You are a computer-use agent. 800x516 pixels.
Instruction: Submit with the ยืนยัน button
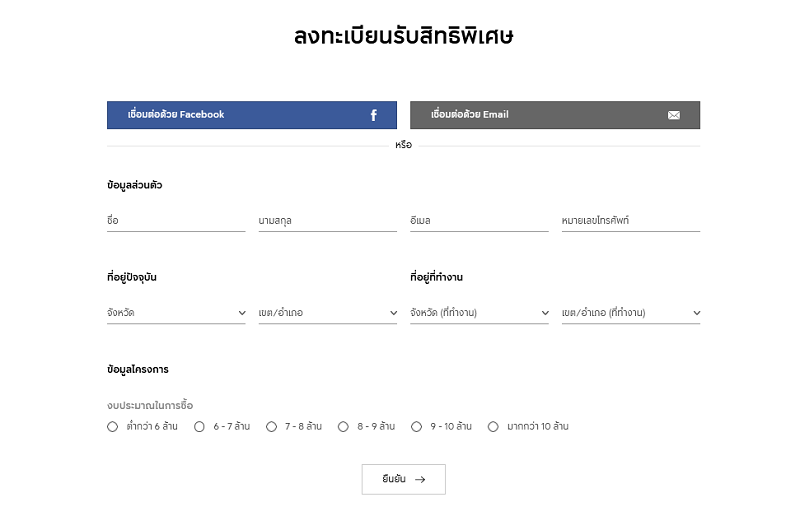(404, 479)
